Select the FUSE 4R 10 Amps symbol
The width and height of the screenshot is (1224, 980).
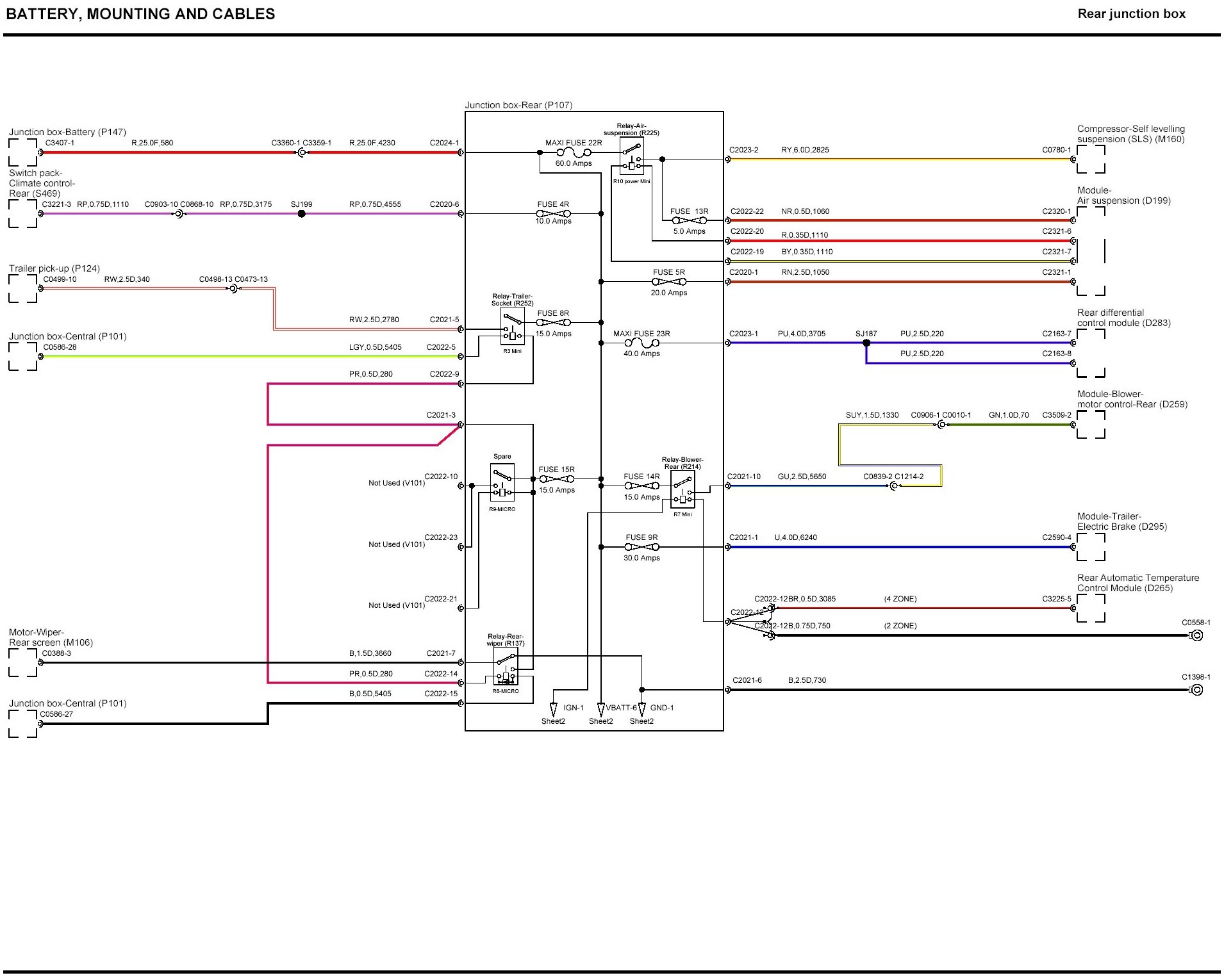coord(553,213)
